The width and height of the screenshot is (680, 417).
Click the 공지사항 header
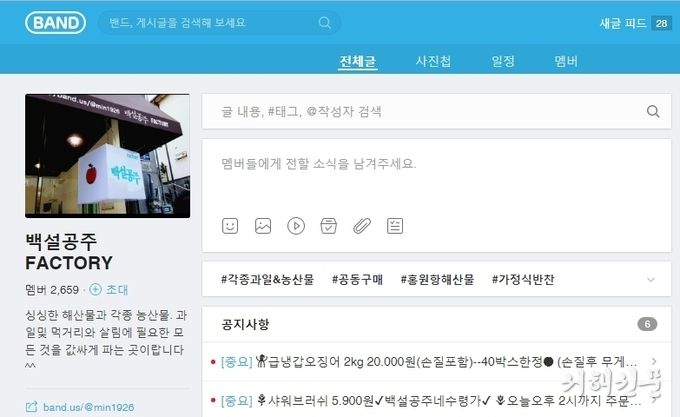point(245,324)
